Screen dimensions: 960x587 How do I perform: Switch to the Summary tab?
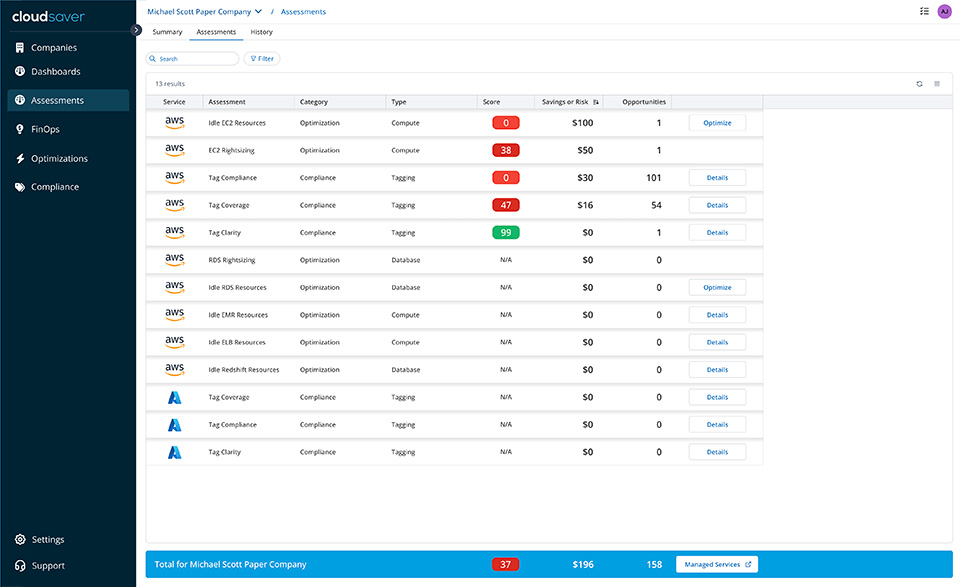[x=167, y=32]
